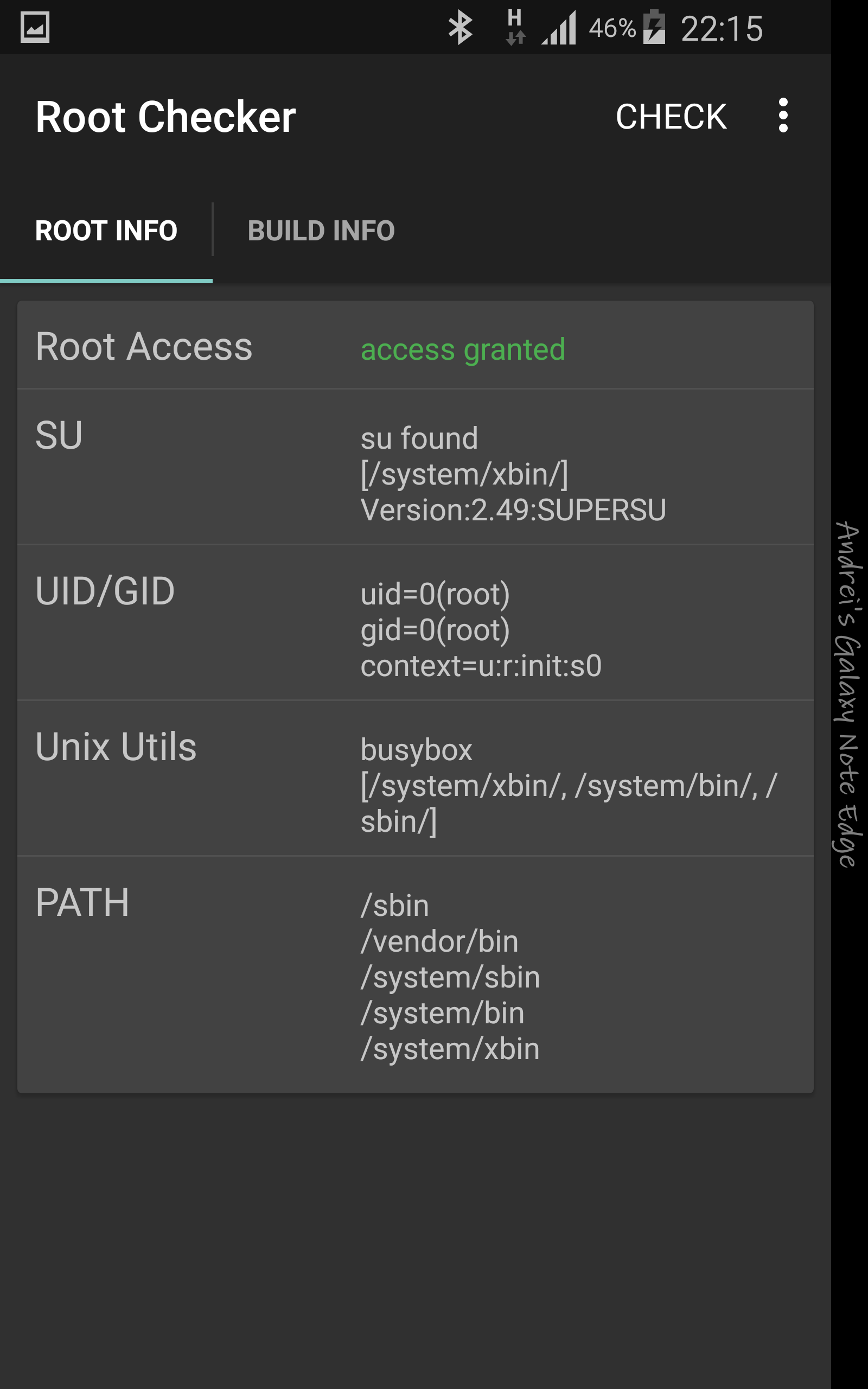The height and width of the screenshot is (1389, 868).
Task: Tap the green access granted status
Action: [463, 349]
